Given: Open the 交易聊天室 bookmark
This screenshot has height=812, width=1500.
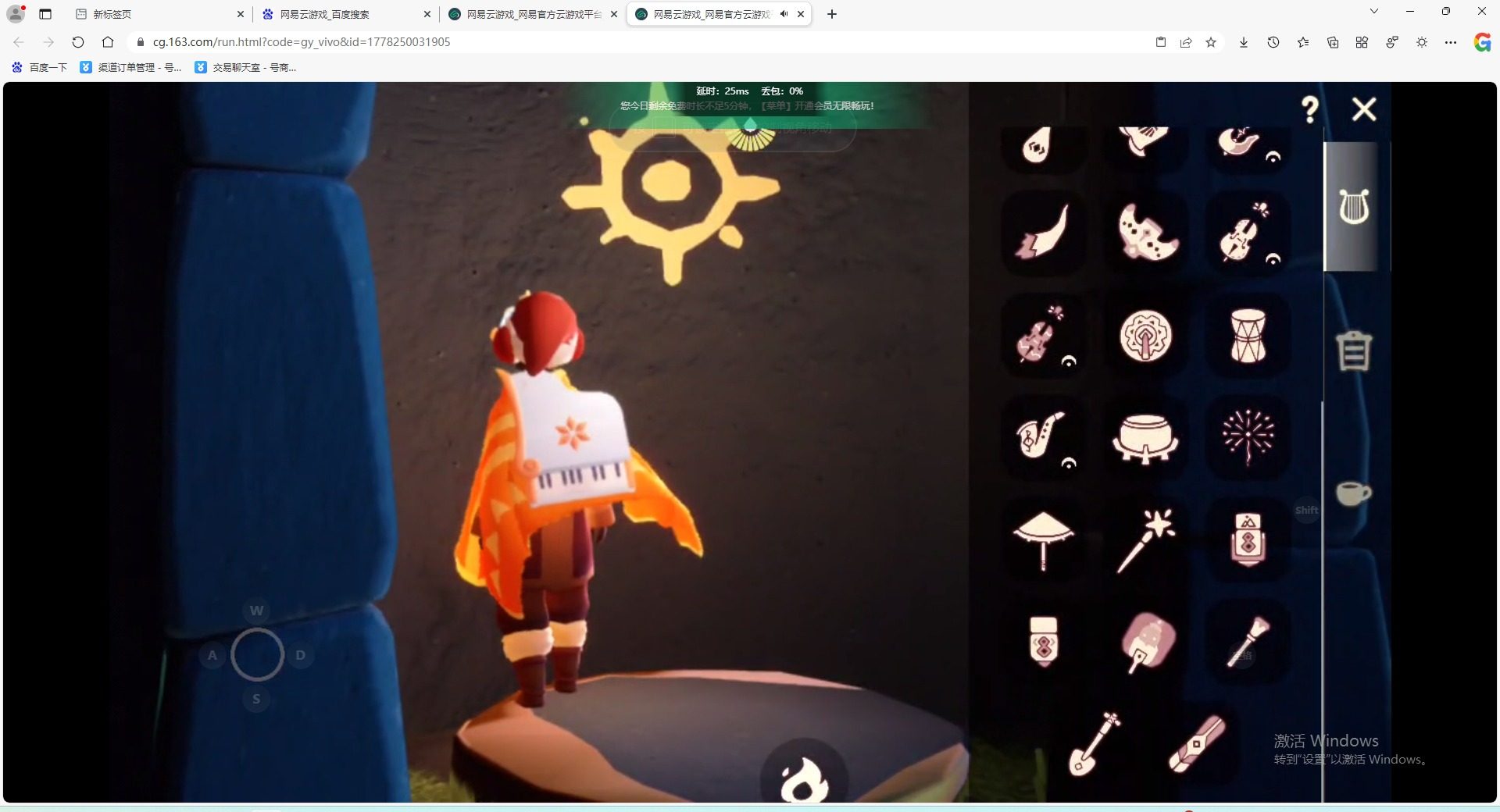Looking at the screenshot, I should tap(245, 68).
